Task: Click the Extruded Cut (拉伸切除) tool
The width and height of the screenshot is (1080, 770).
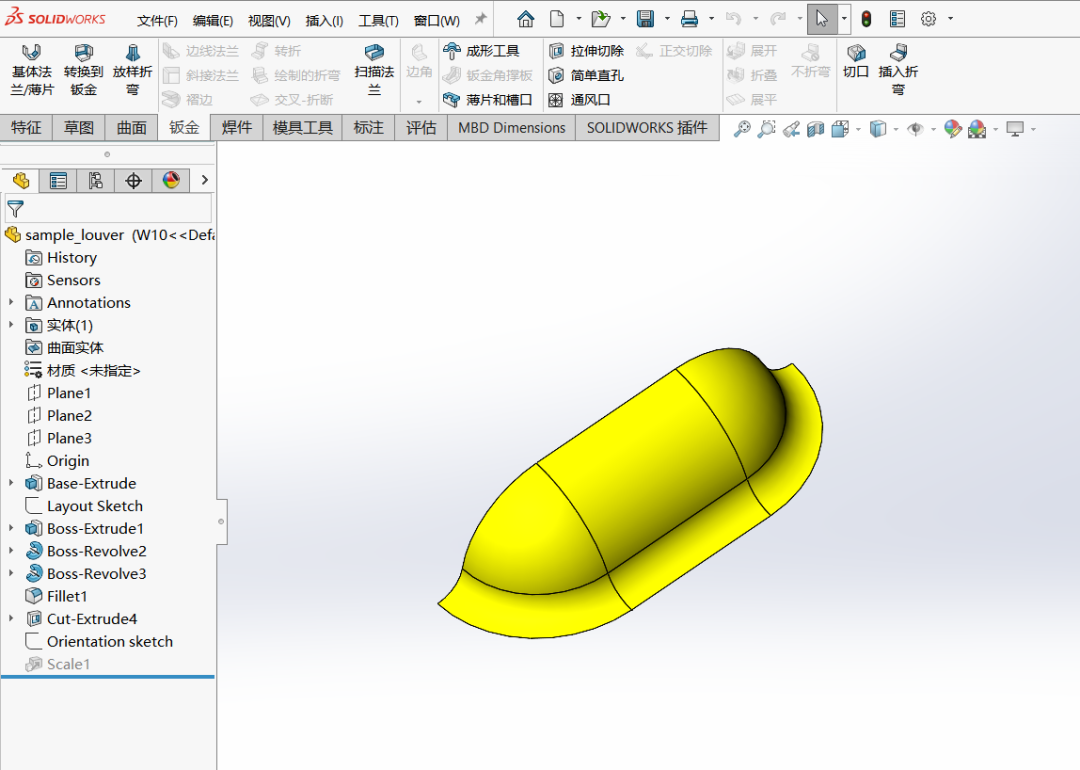Action: (x=587, y=51)
